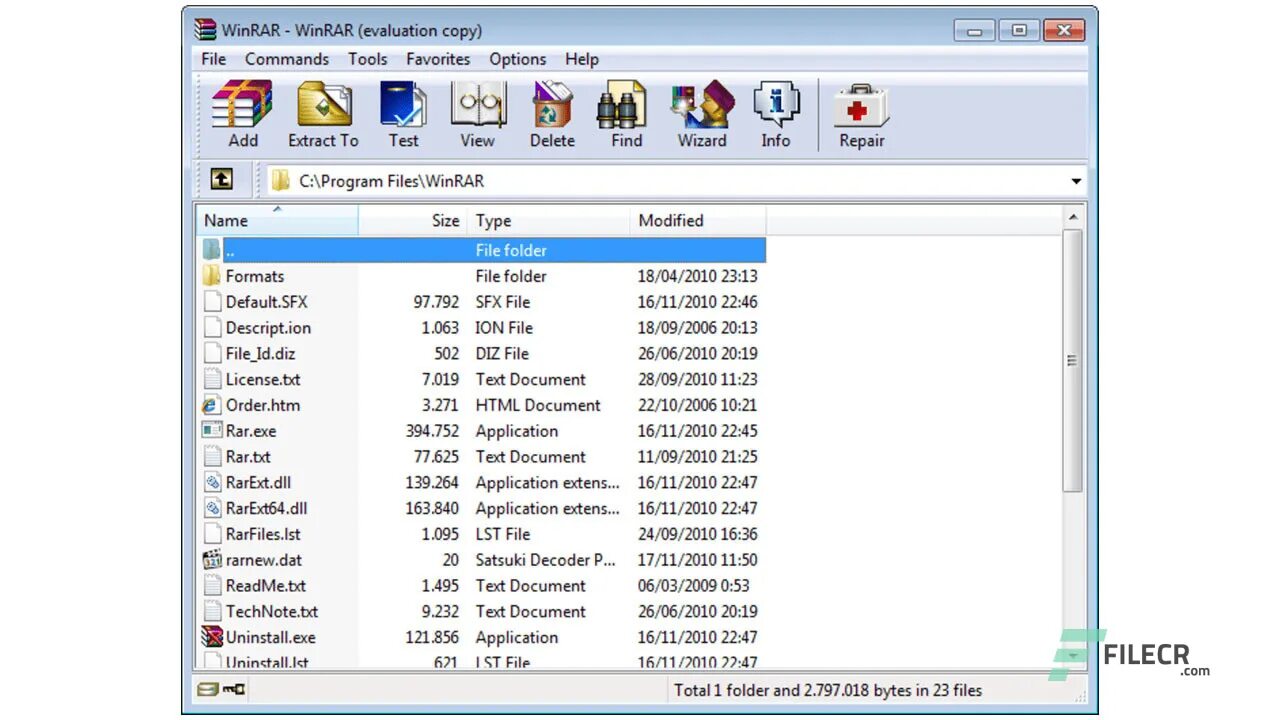The image size is (1280, 720).
Task: Click the status bar total bytes text
Action: (x=828, y=690)
